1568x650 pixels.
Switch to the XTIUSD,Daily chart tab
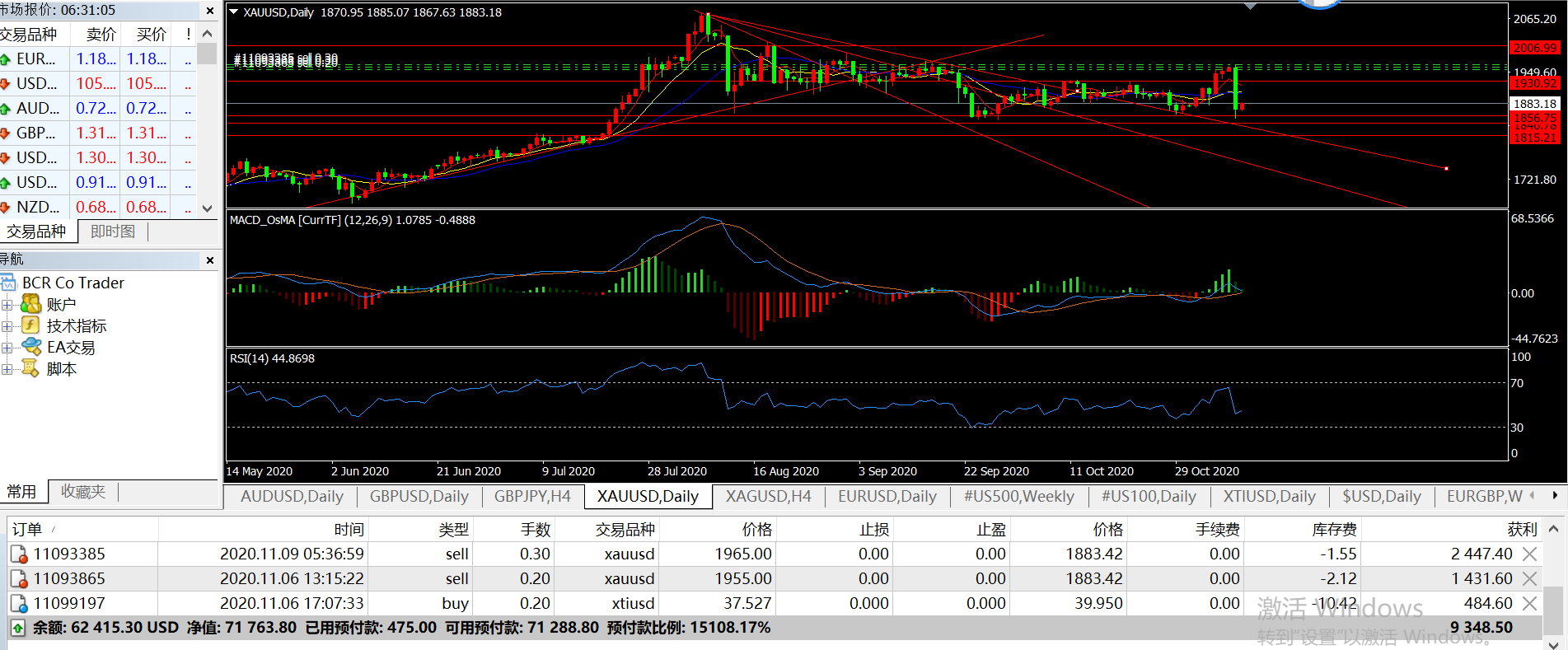[1269, 497]
